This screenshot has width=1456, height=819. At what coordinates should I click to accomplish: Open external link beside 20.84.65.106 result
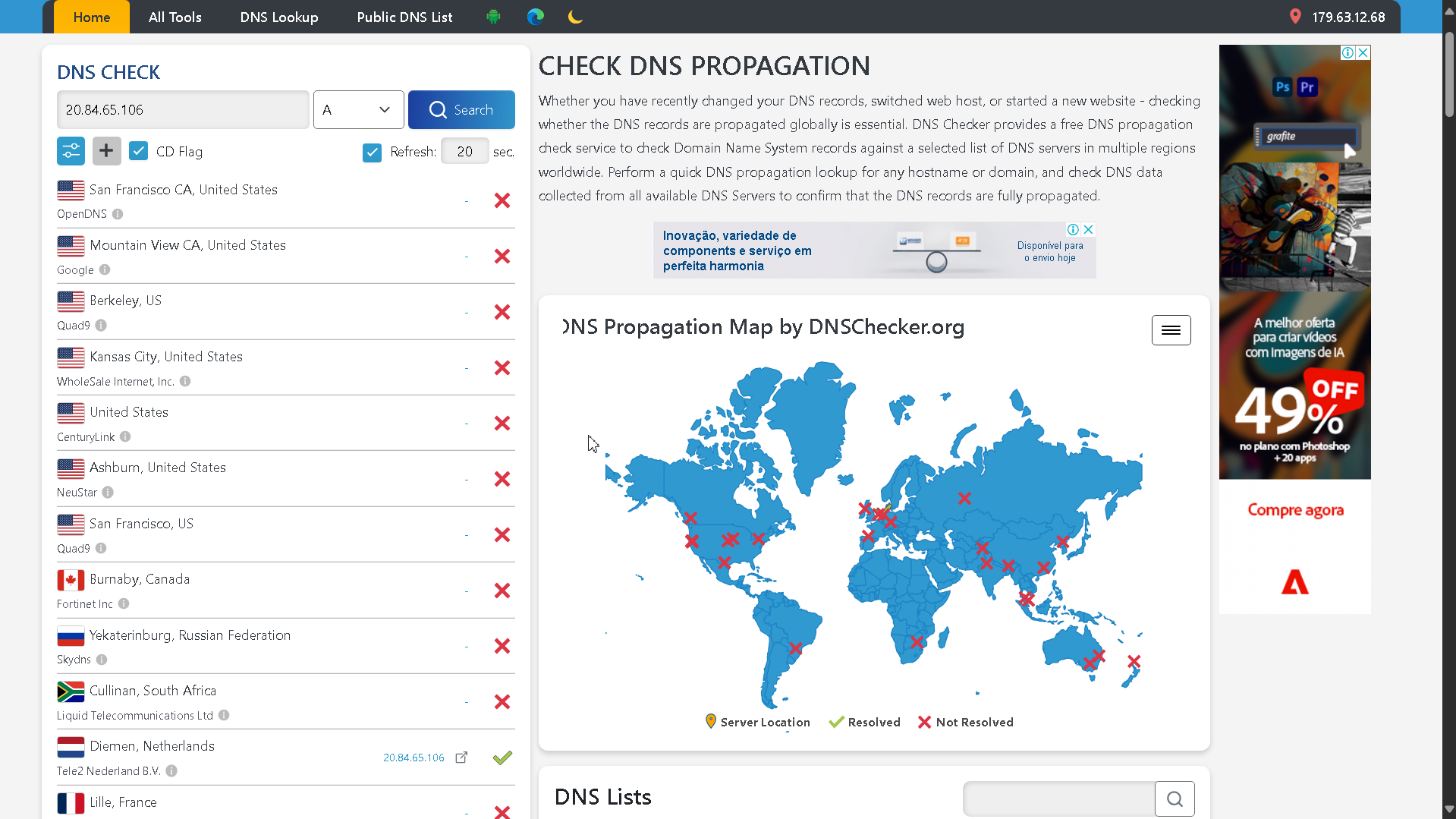pyautogui.click(x=461, y=758)
